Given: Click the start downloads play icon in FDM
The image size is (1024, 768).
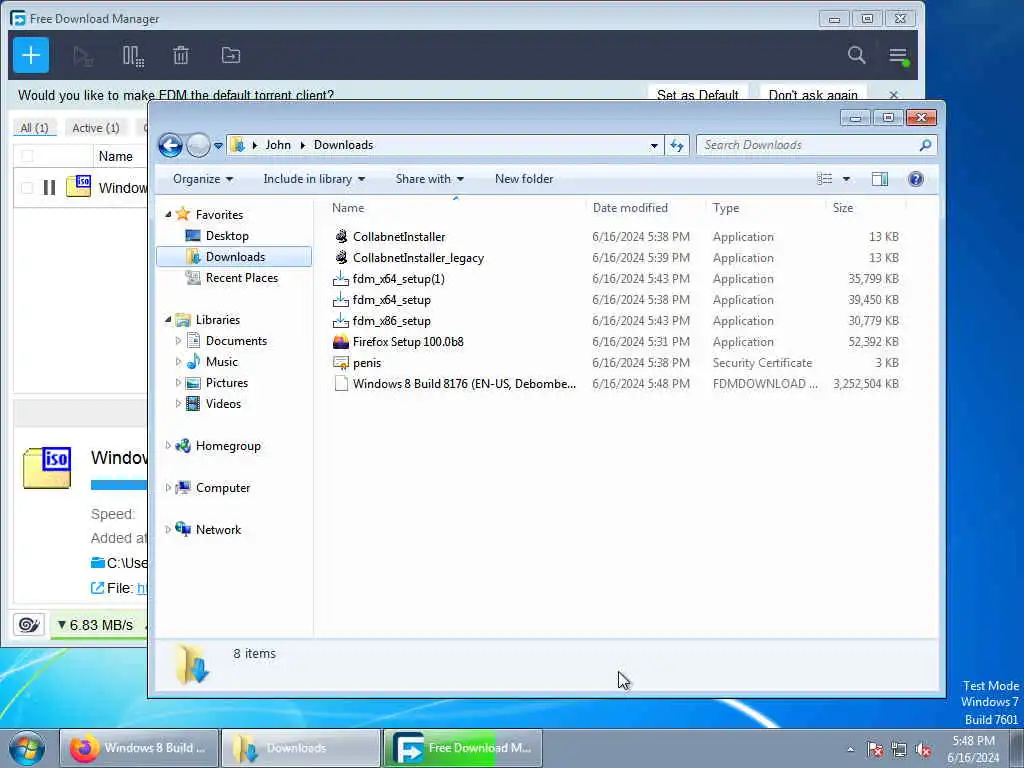Looking at the screenshot, I should click(83, 56).
